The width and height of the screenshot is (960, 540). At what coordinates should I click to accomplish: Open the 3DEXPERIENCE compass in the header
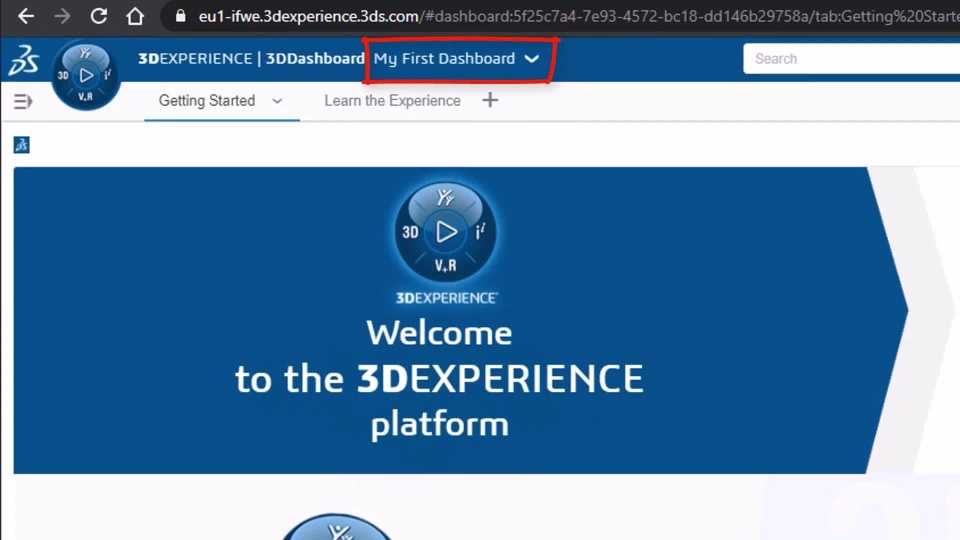86,75
